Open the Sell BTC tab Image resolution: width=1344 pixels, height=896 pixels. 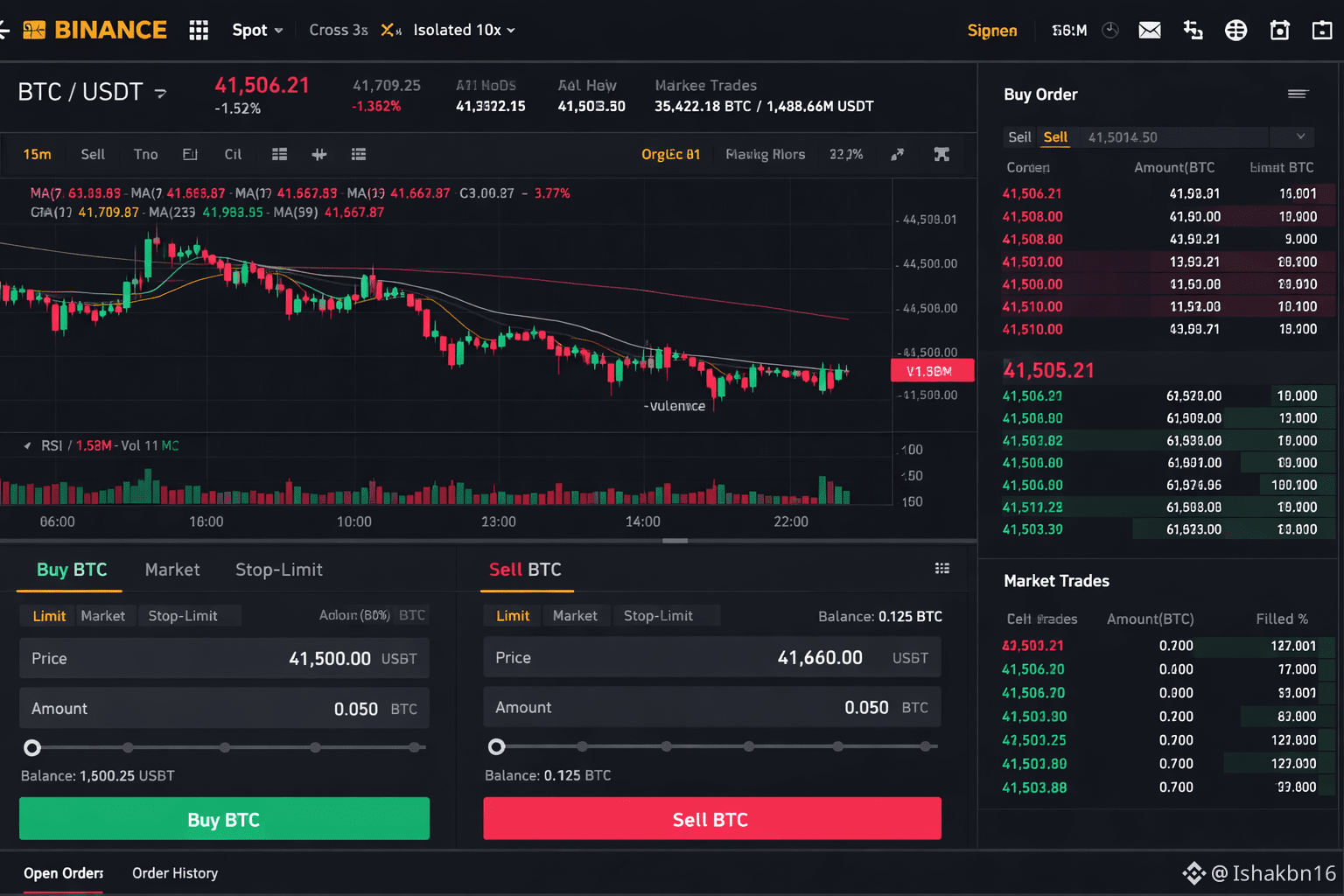[525, 570]
